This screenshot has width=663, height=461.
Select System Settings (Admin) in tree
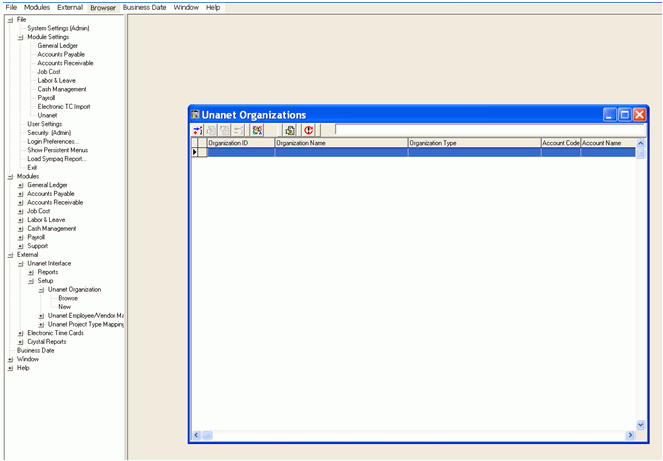pyautogui.click(x=58, y=28)
